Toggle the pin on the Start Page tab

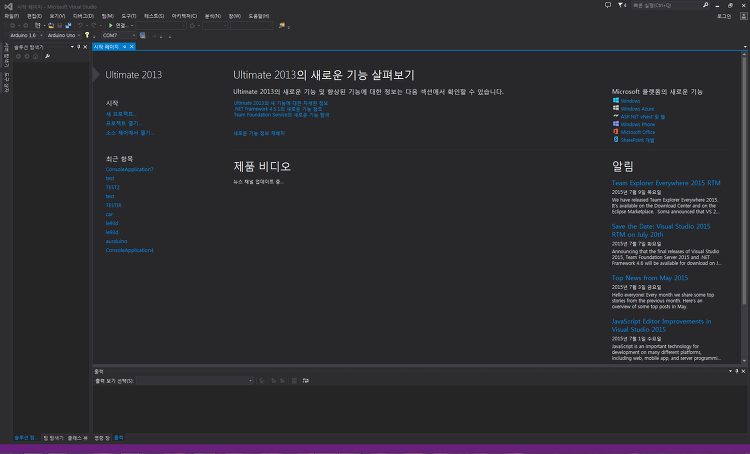(124, 46)
